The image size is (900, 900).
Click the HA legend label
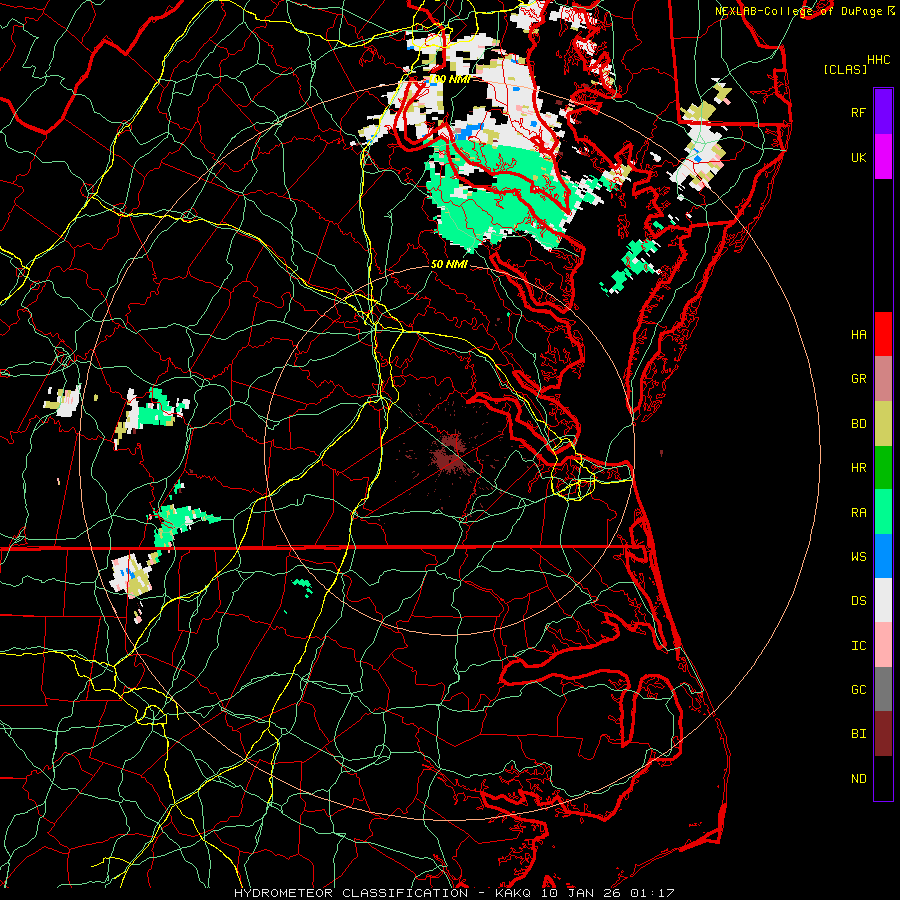tap(858, 334)
